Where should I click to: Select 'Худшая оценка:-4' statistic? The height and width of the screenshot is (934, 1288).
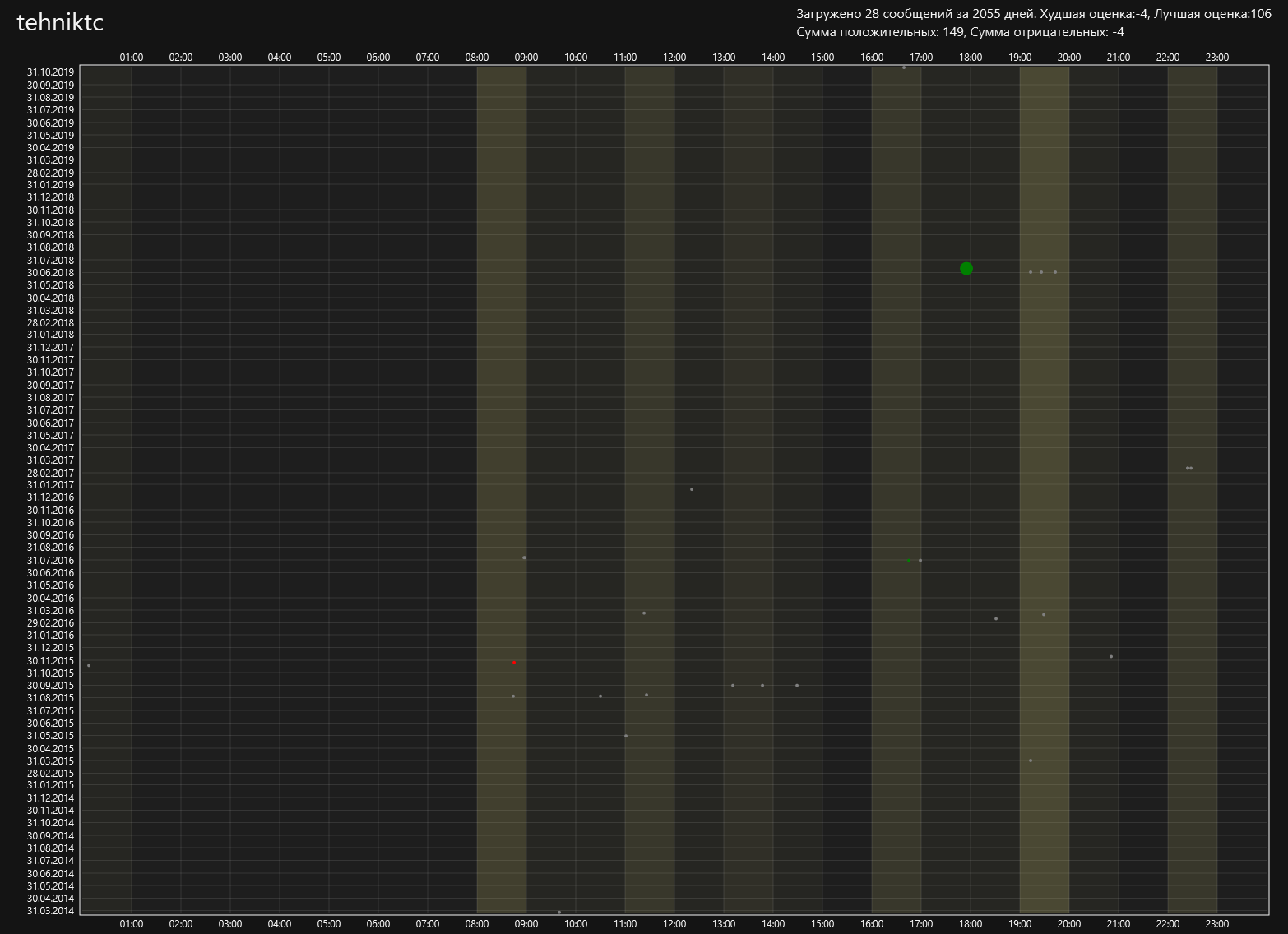pyautogui.click(x=1093, y=14)
